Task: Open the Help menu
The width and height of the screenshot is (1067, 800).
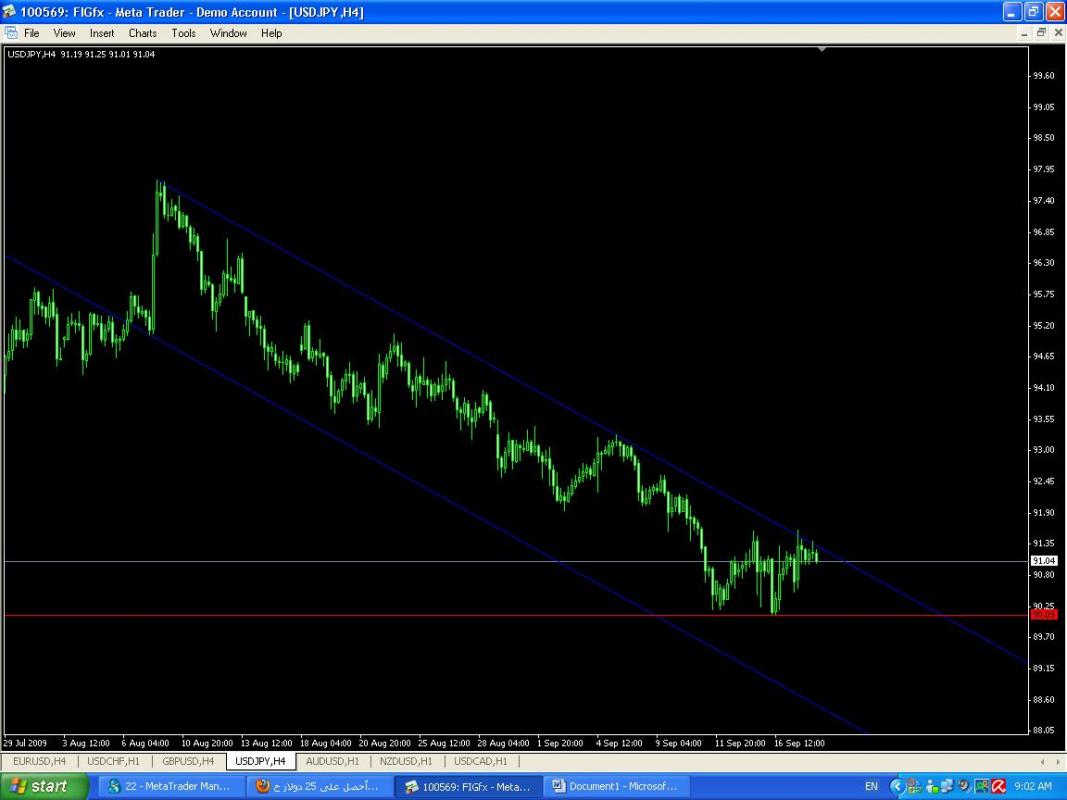Action: coord(271,33)
